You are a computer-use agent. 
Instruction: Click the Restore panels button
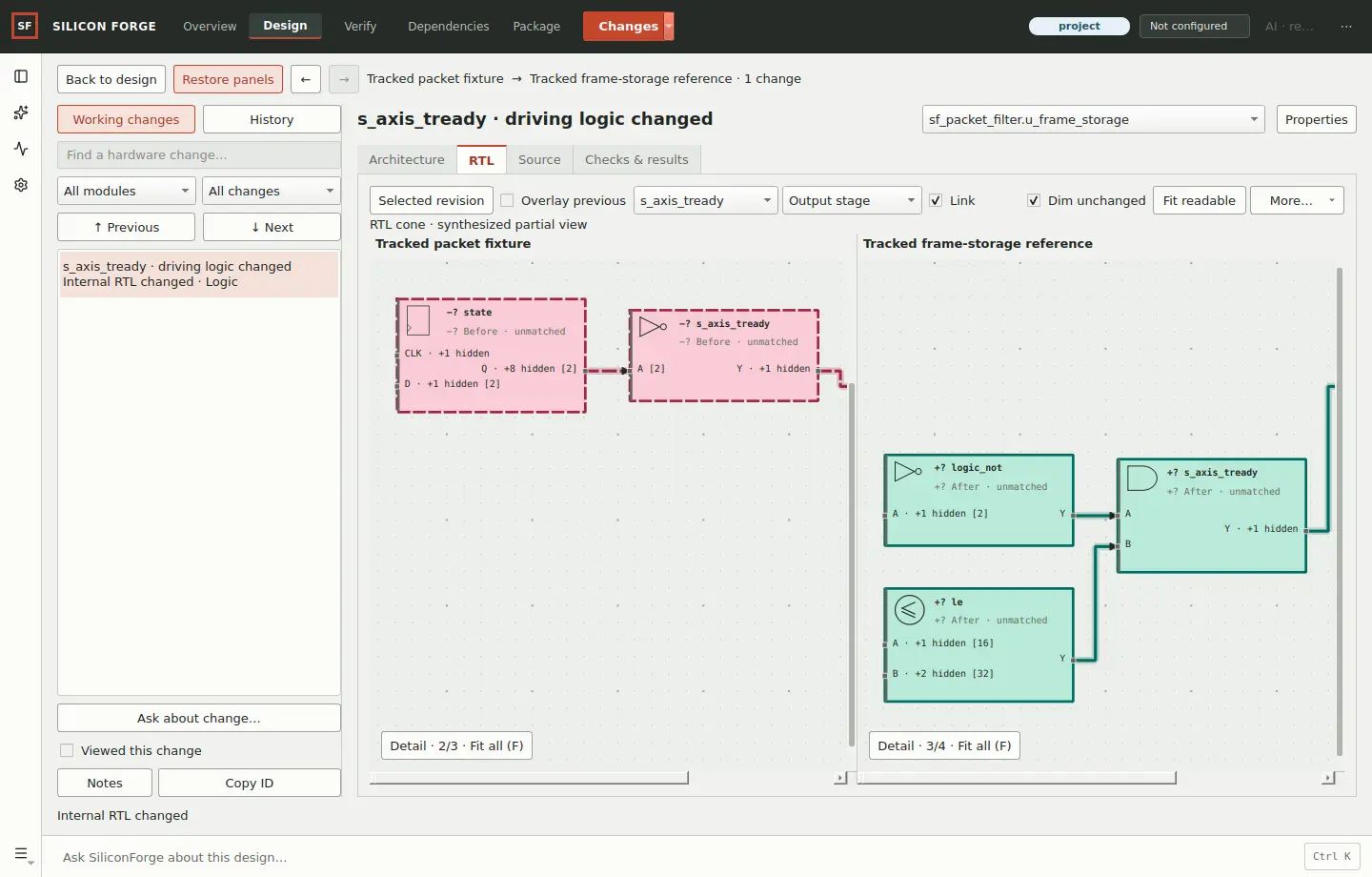pos(228,79)
